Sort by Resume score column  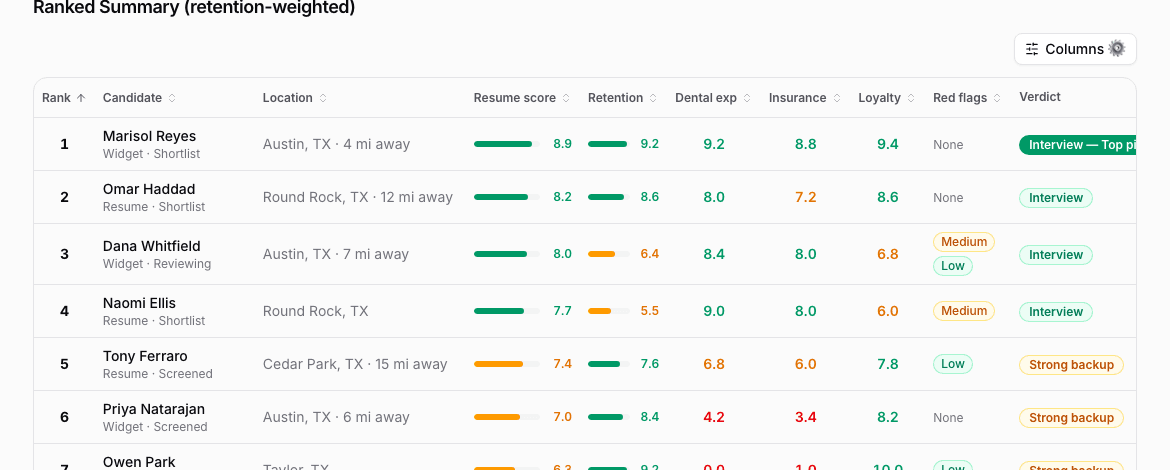522,98
